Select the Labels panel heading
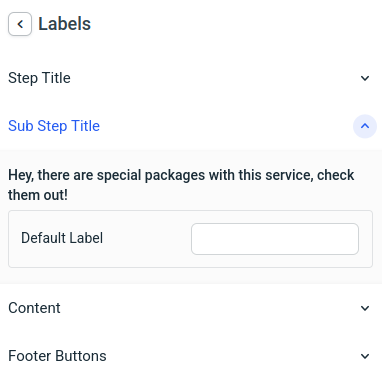 [x=65, y=24]
